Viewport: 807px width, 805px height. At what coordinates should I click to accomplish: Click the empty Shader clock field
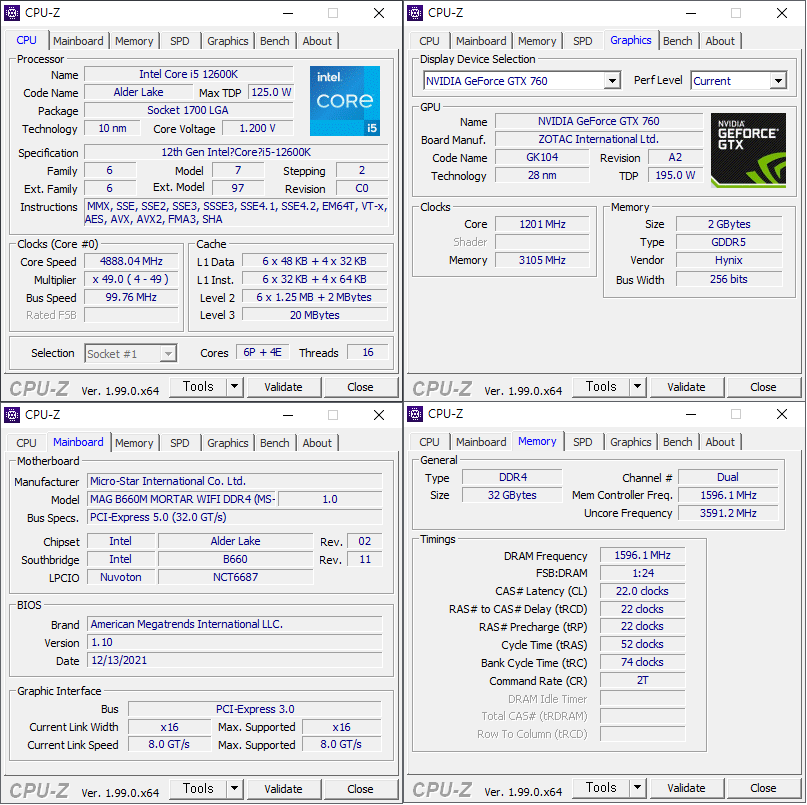tap(542, 242)
